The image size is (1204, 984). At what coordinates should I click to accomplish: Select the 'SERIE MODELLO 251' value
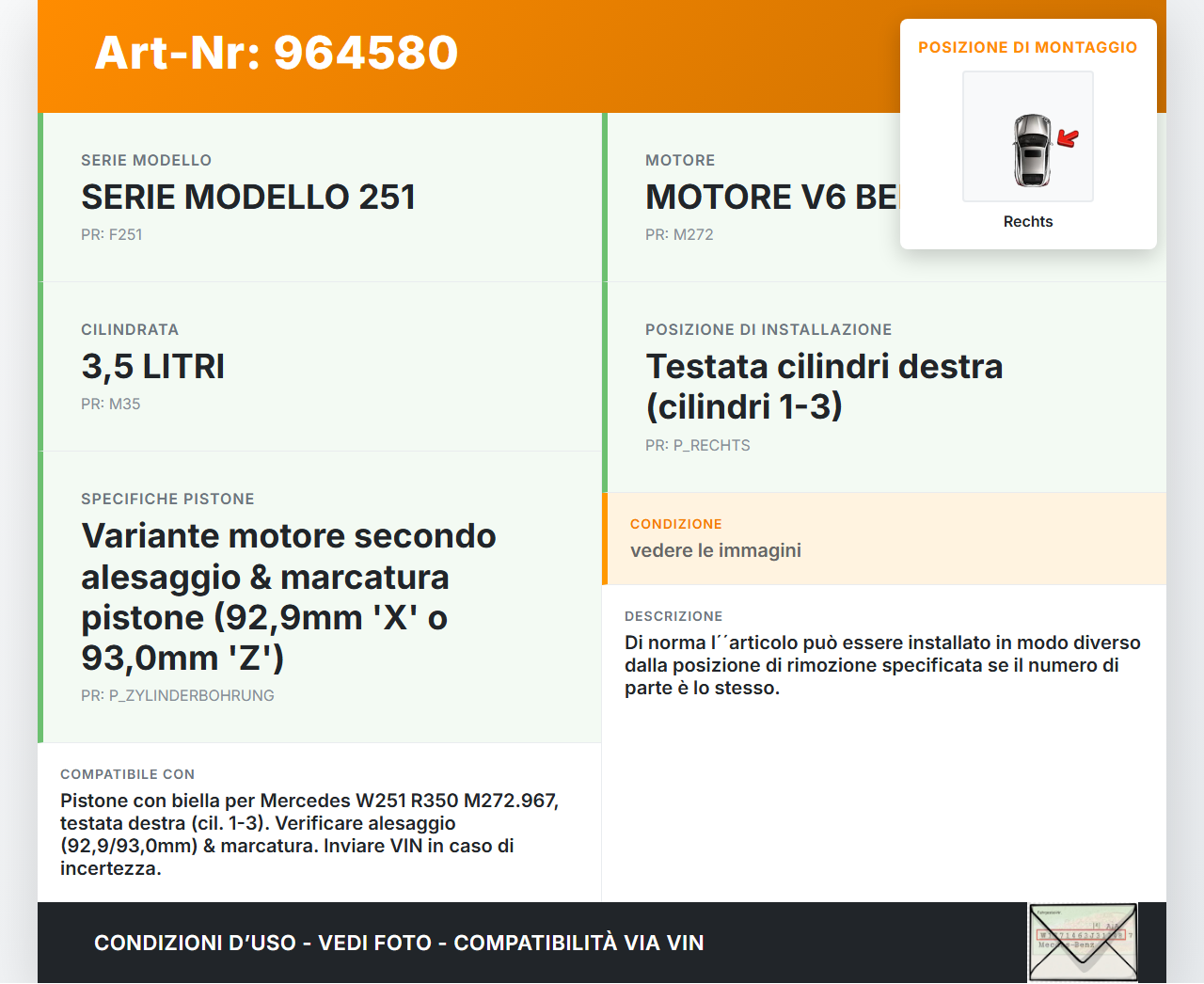point(248,198)
